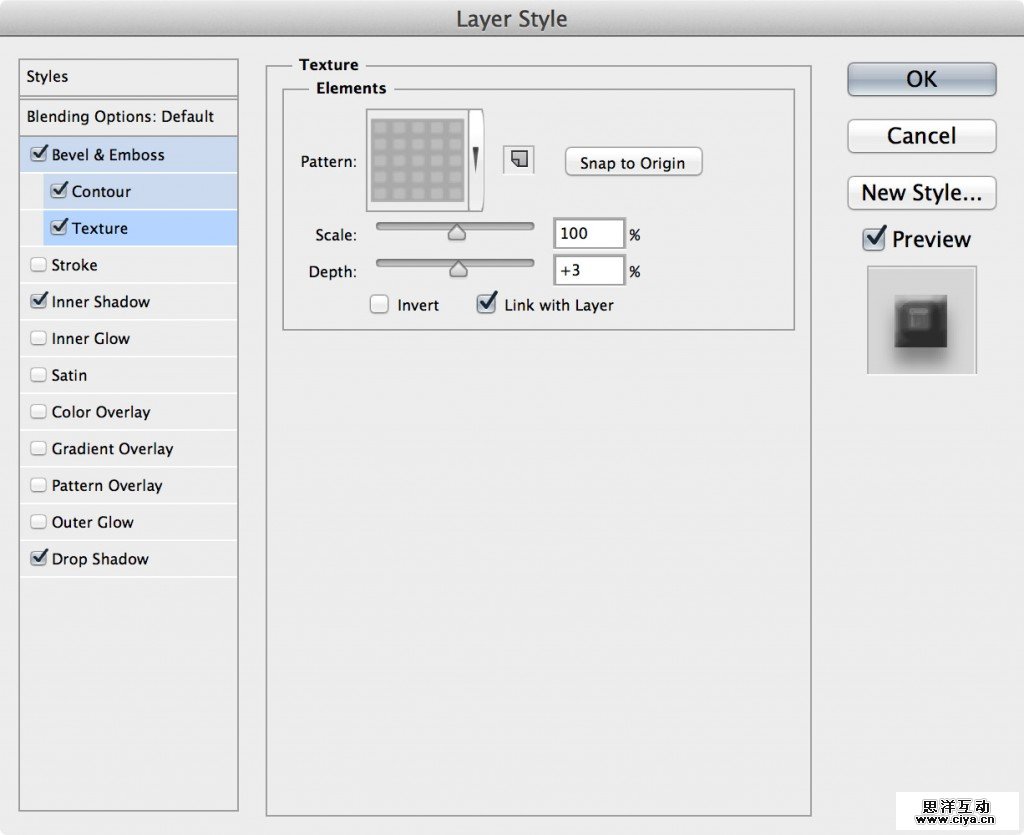The height and width of the screenshot is (835, 1024).
Task: Click the Scale slider handle
Action: pos(456,233)
